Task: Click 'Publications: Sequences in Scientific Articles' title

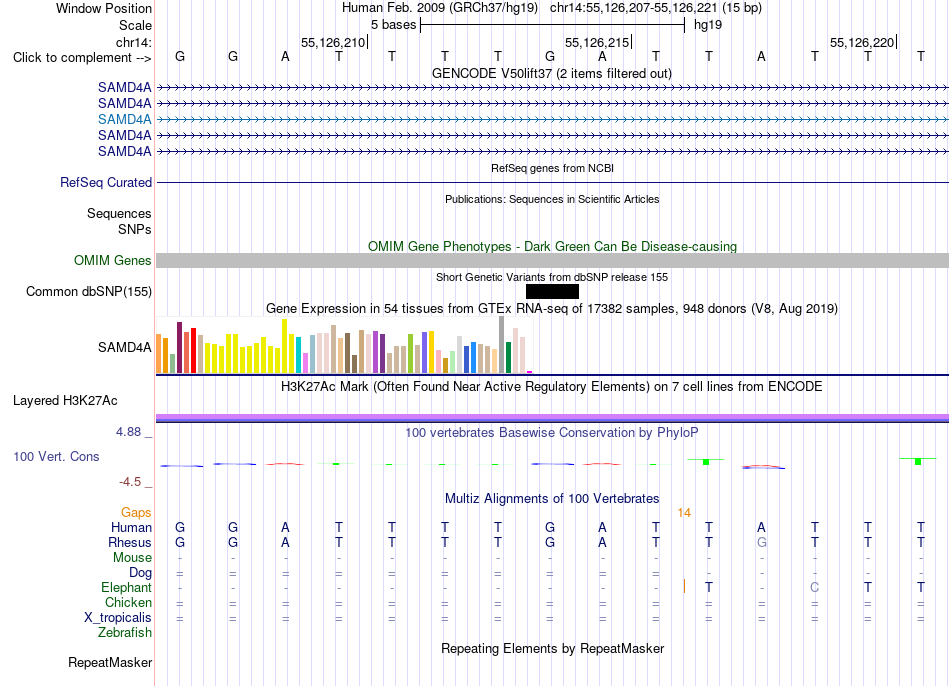Action: (552, 199)
